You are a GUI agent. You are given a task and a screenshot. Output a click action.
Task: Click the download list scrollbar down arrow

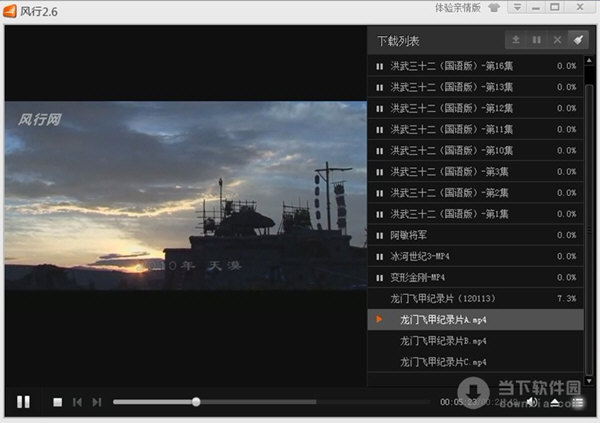click(x=589, y=381)
